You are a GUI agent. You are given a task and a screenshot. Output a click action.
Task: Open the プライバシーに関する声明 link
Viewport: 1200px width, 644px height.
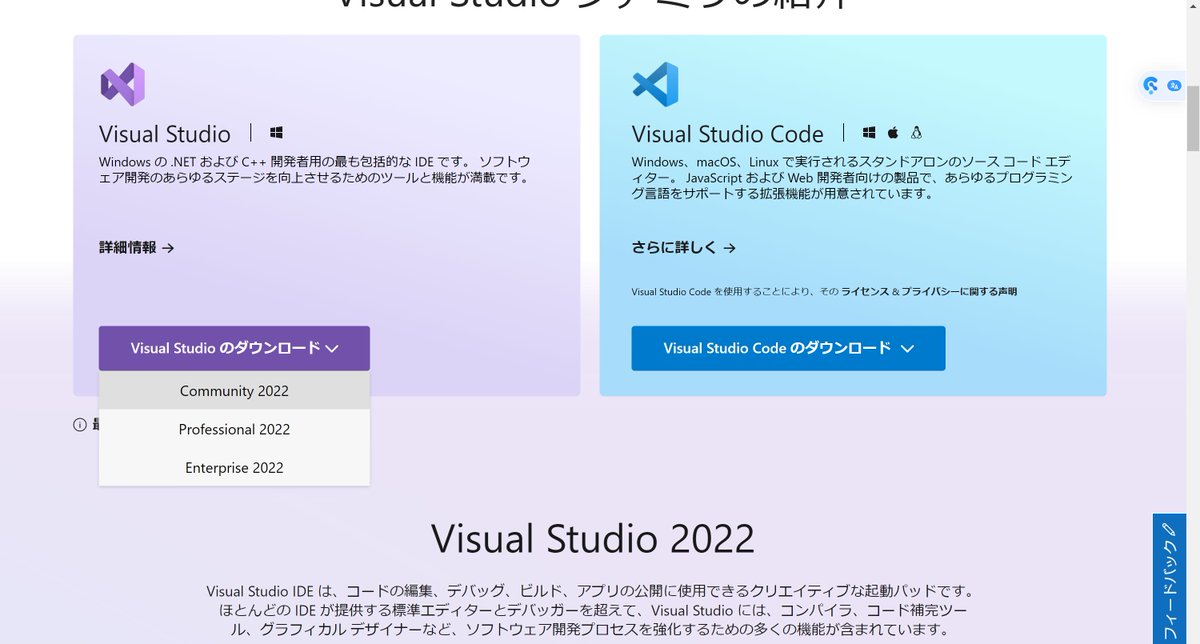tap(960, 292)
